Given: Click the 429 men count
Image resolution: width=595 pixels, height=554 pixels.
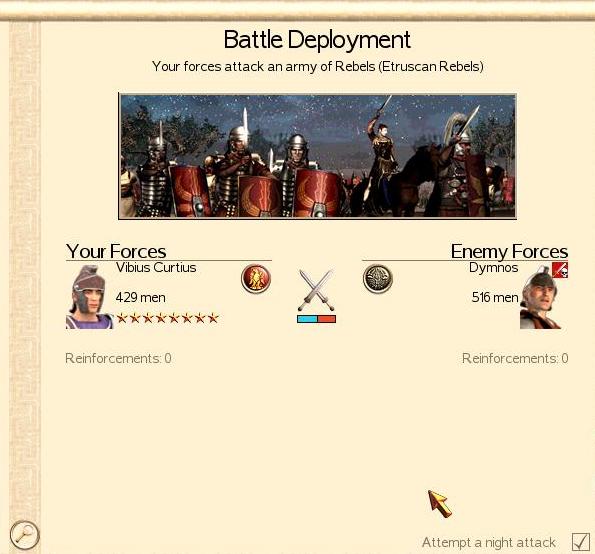Looking at the screenshot, I should coord(140,297).
